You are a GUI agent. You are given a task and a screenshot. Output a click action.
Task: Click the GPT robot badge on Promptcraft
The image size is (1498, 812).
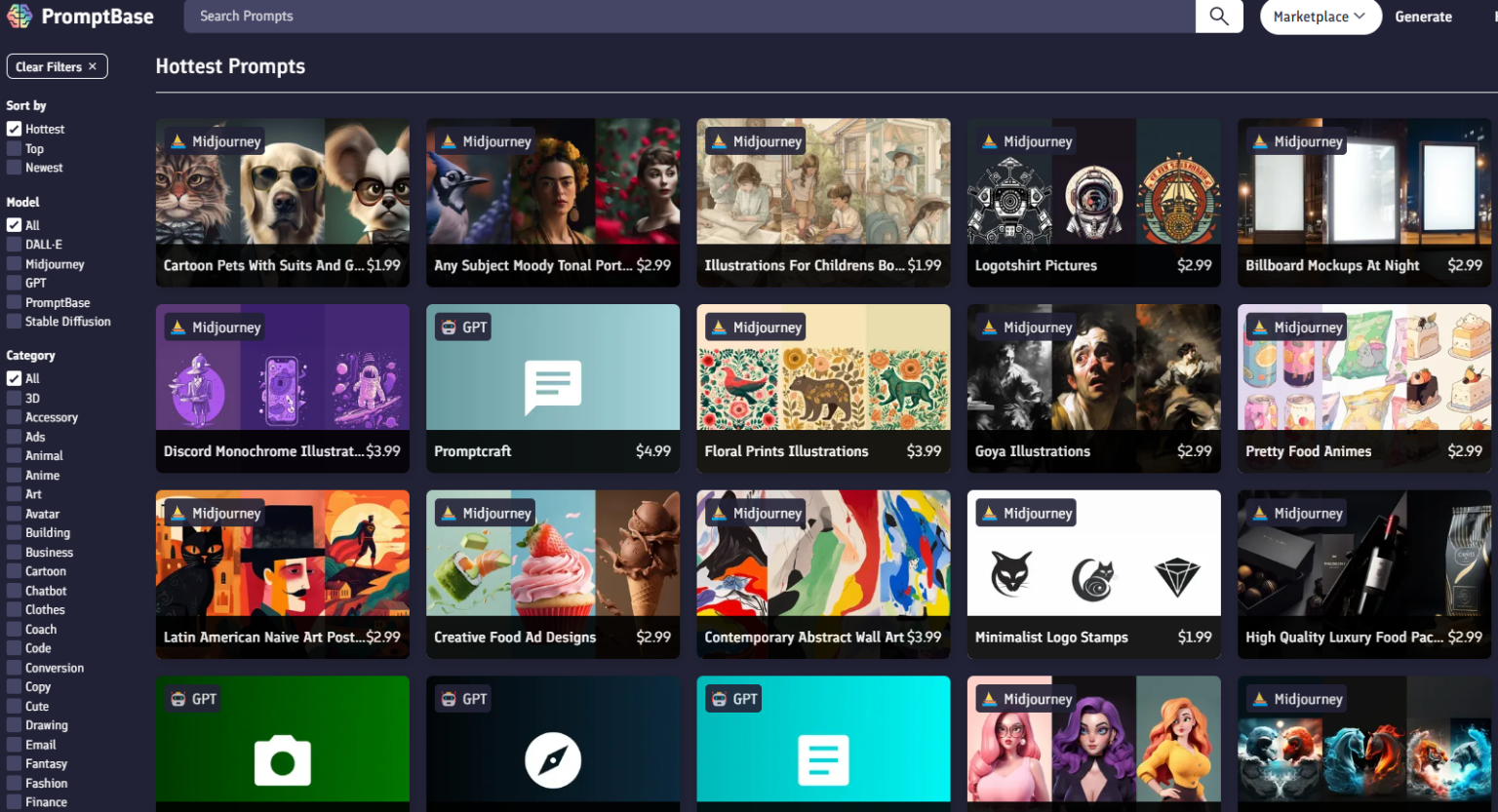(x=450, y=328)
